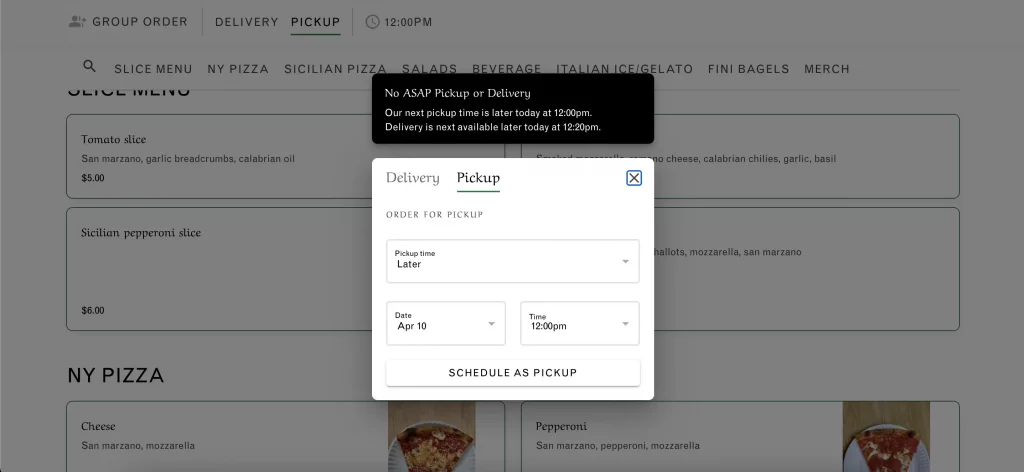Click the clock icon beside 12:00PM

pyautogui.click(x=372, y=21)
